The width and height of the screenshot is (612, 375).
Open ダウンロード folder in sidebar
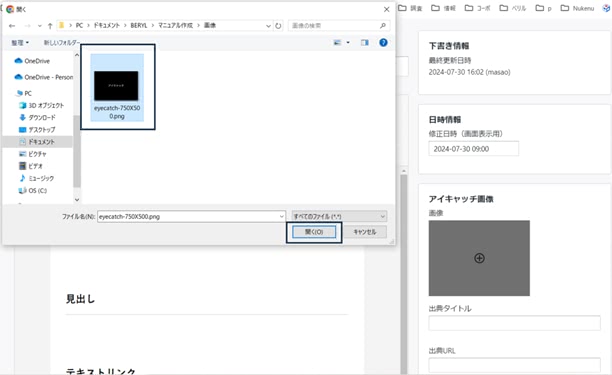tap(37, 117)
